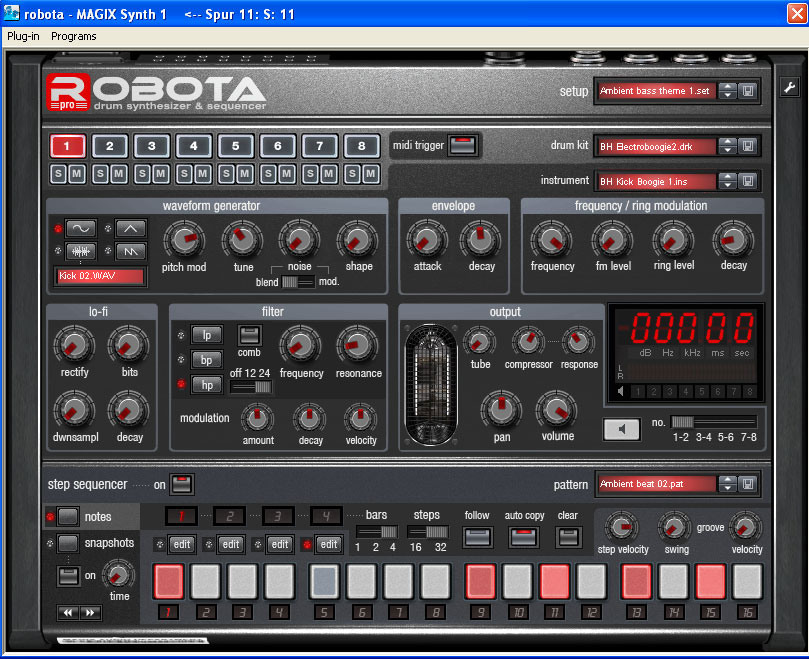Save the drum kit via disk icon

pyautogui.click(x=749, y=147)
